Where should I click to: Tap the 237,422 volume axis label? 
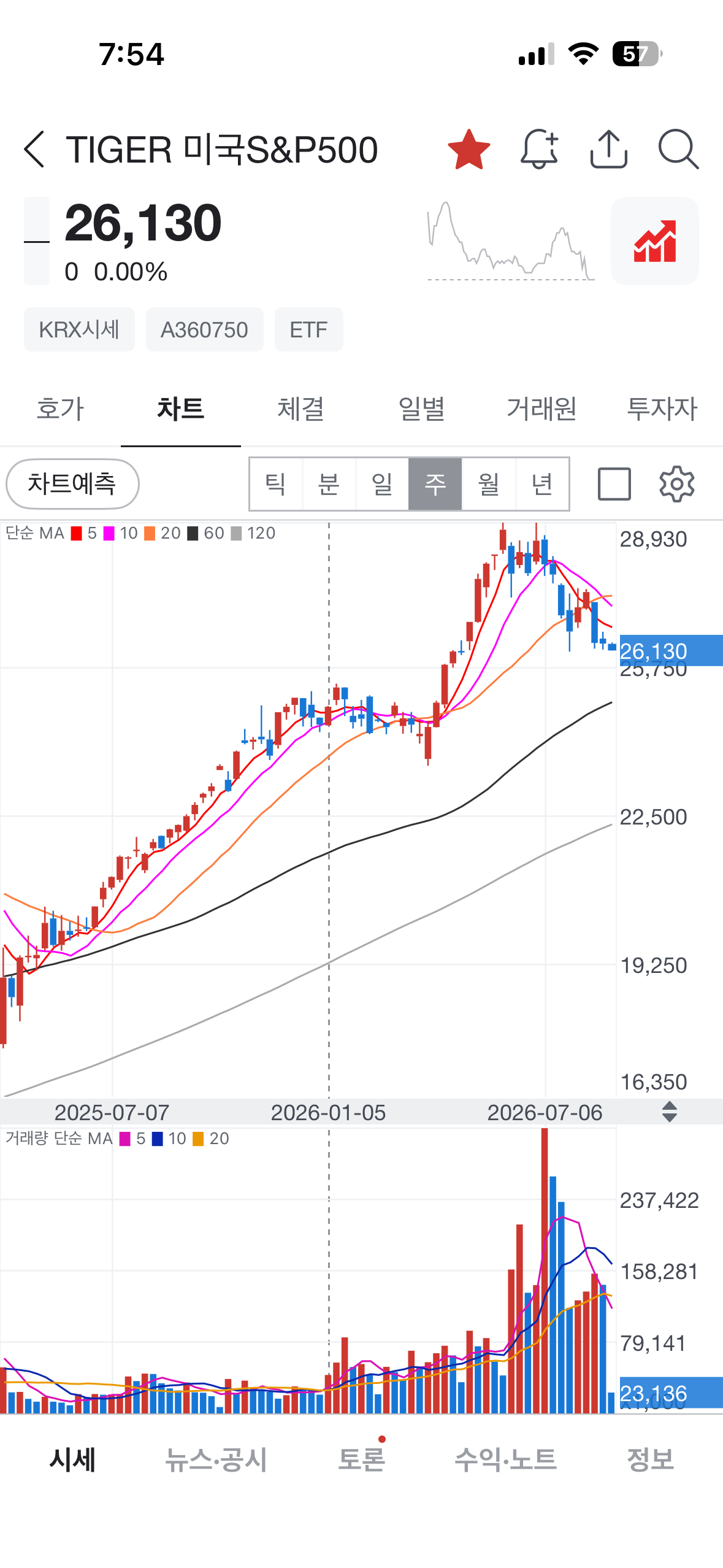click(x=659, y=1200)
